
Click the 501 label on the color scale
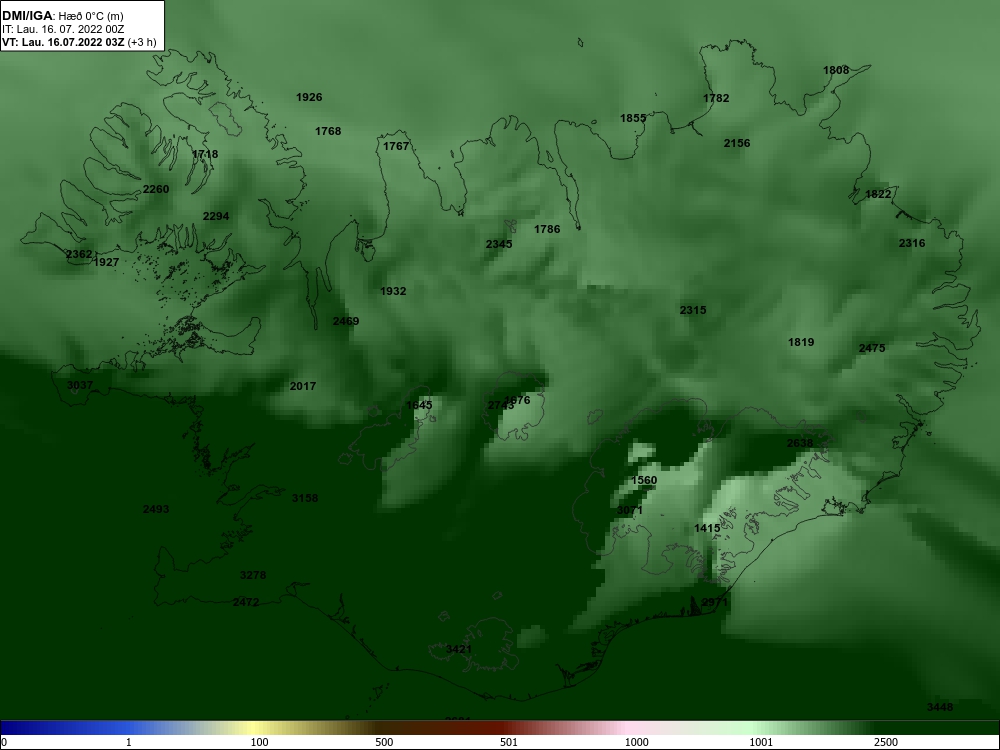tap(509, 742)
